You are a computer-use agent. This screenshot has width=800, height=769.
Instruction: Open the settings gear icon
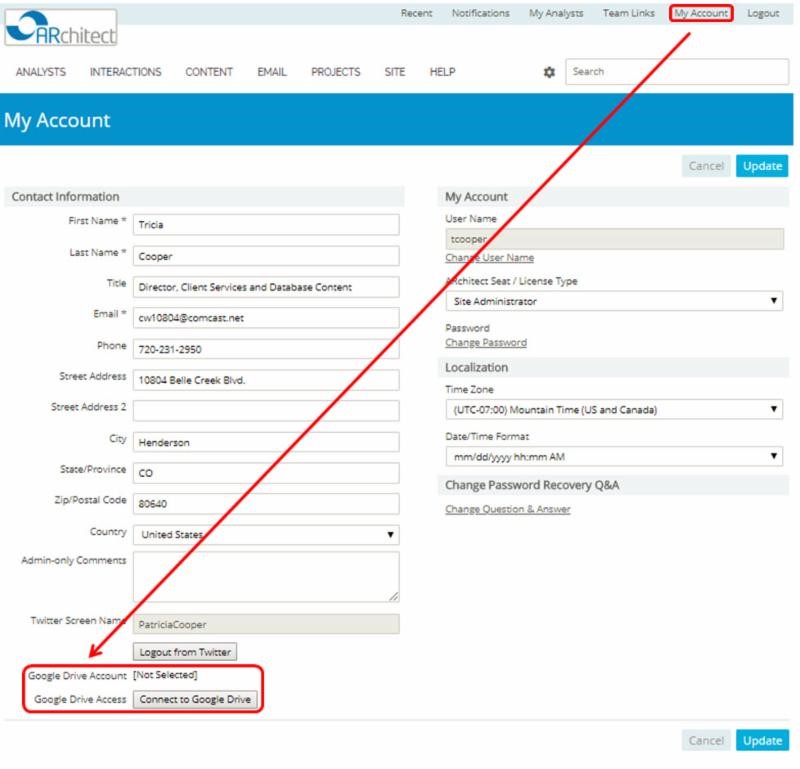tap(549, 72)
